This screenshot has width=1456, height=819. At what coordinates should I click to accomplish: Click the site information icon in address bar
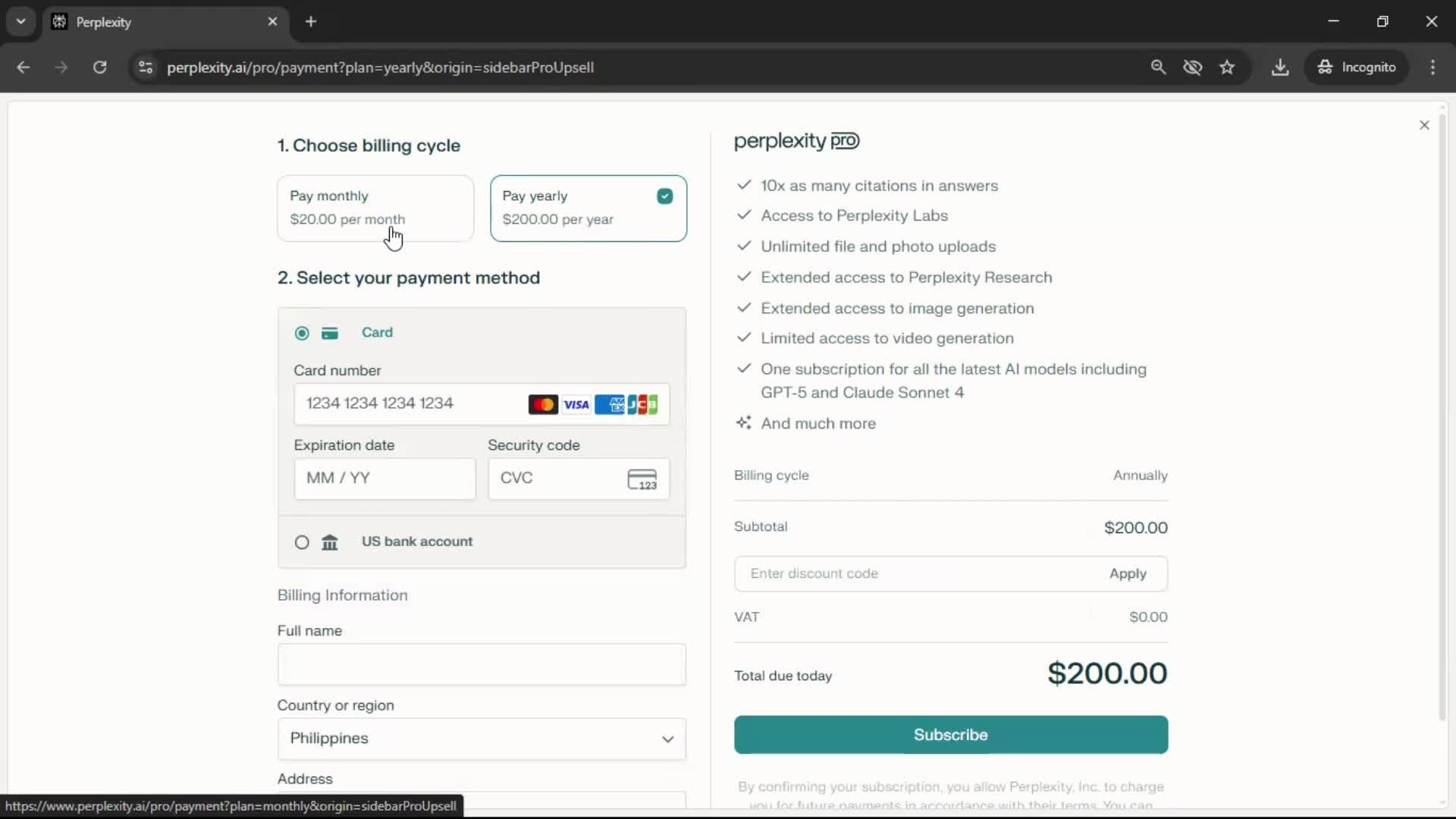coord(146,67)
